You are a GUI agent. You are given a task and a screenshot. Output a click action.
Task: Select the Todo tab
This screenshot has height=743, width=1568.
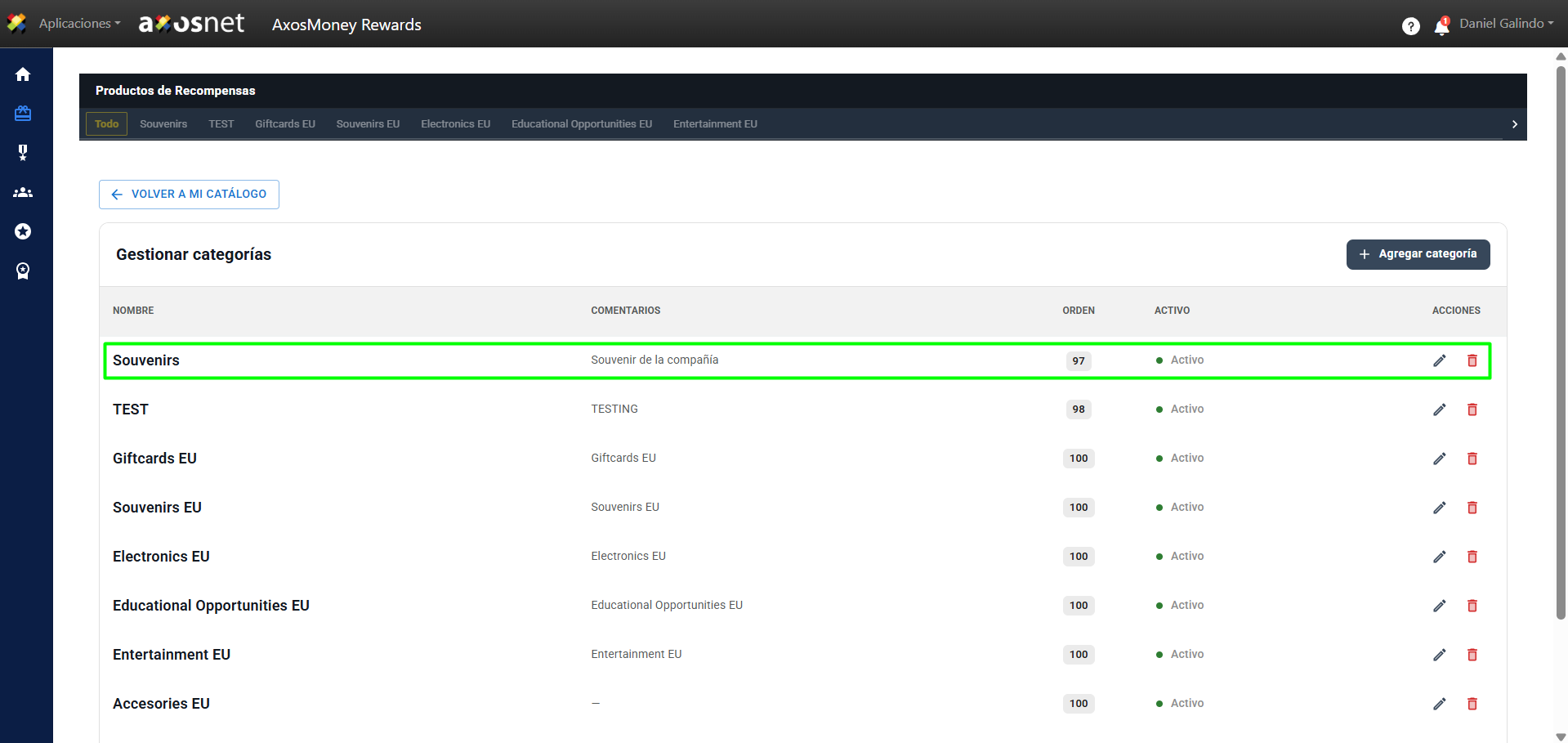pos(106,124)
